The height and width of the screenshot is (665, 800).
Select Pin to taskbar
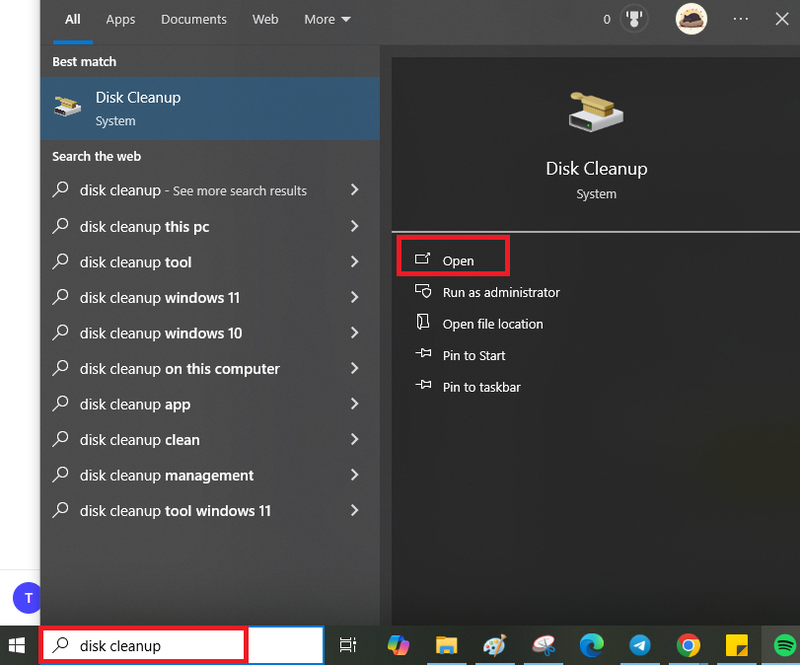(x=468, y=387)
